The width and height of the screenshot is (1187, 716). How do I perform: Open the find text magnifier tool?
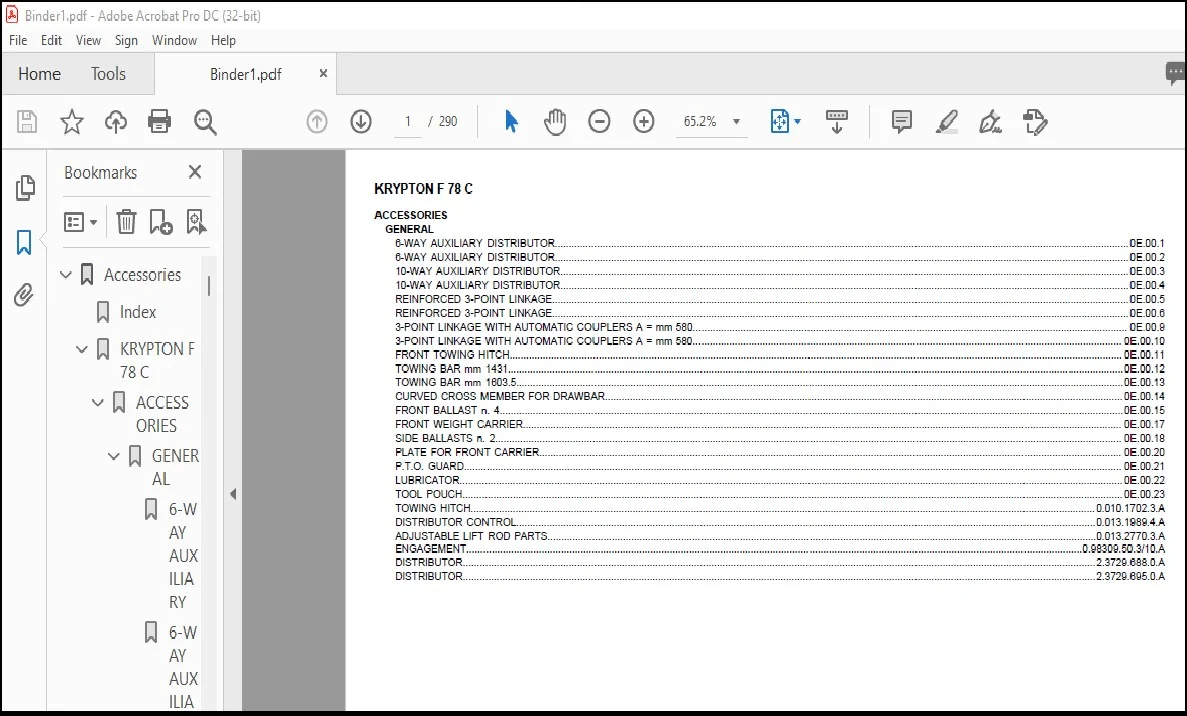coord(205,121)
